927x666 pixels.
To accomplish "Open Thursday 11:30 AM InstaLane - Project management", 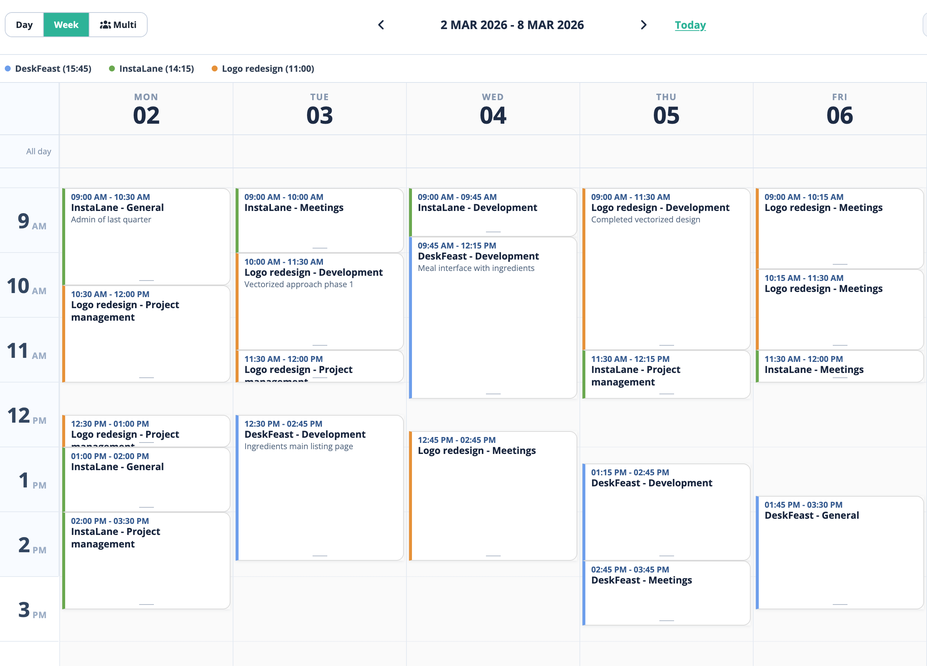I will tap(666, 374).
